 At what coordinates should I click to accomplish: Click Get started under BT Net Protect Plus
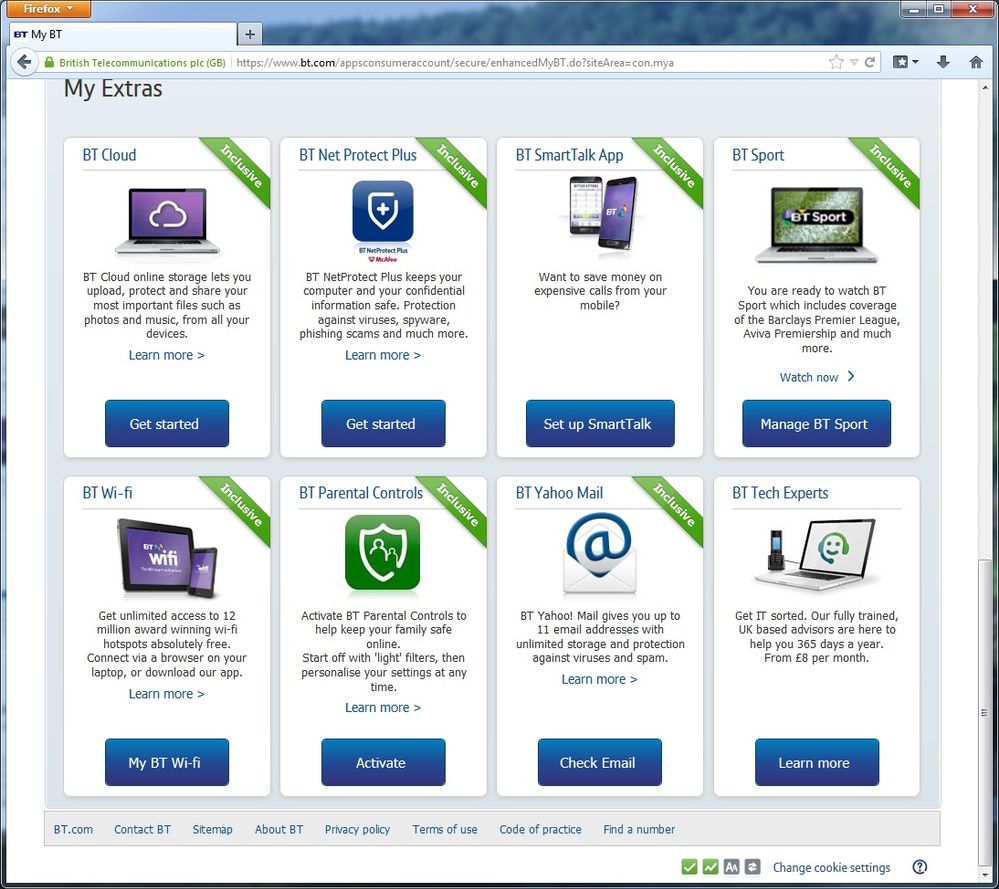point(383,424)
